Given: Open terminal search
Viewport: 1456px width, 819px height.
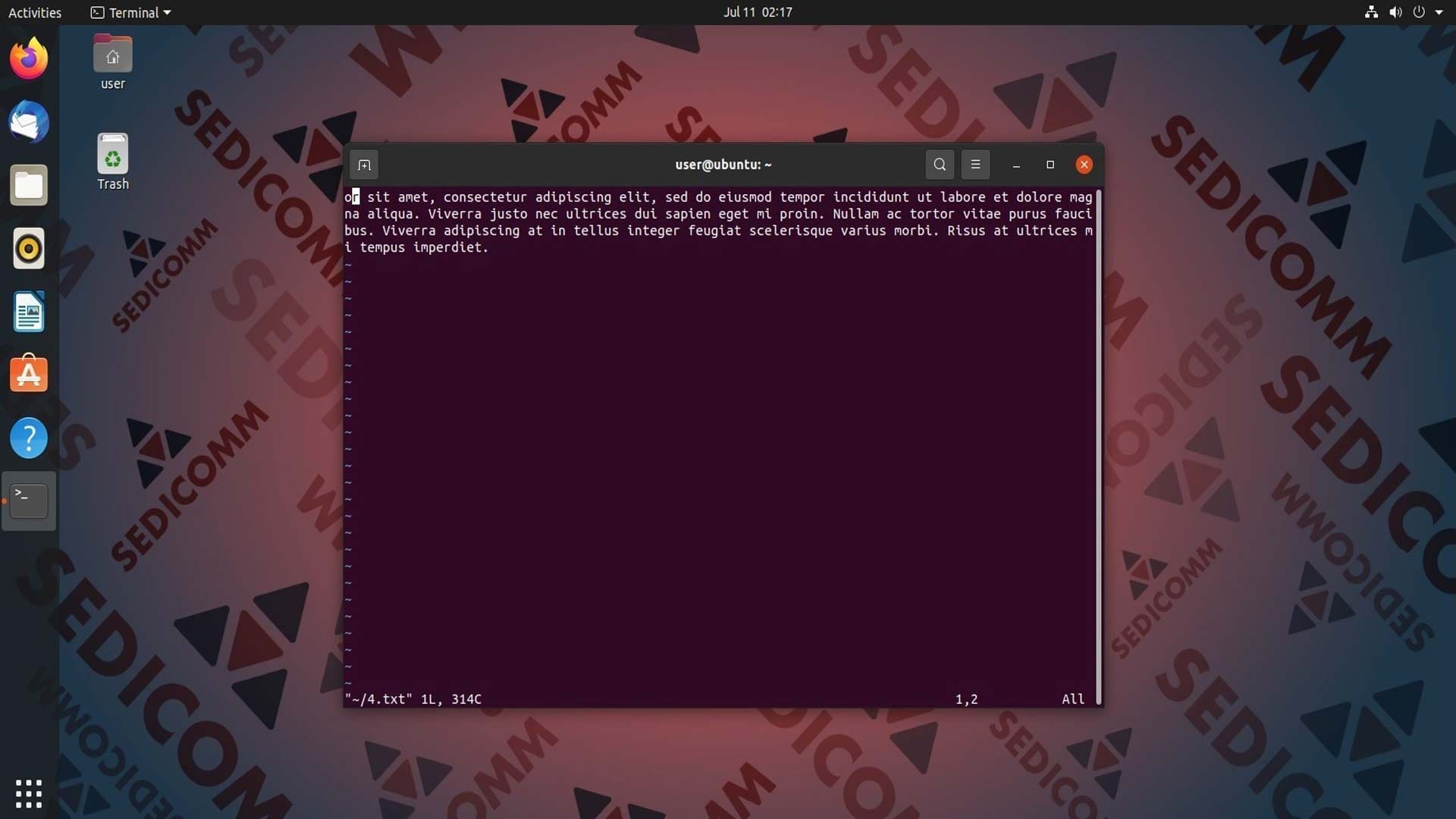Looking at the screenshot, I should tap(940, 165).
